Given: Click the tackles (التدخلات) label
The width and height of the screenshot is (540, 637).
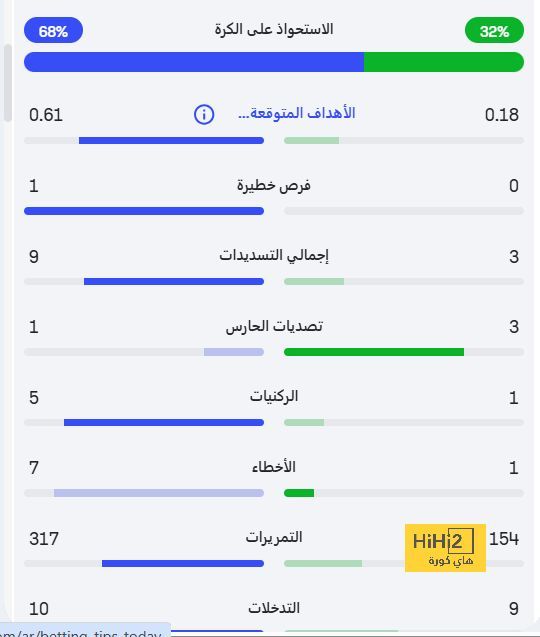Looking at the screenshot, I should pos(274,608).
